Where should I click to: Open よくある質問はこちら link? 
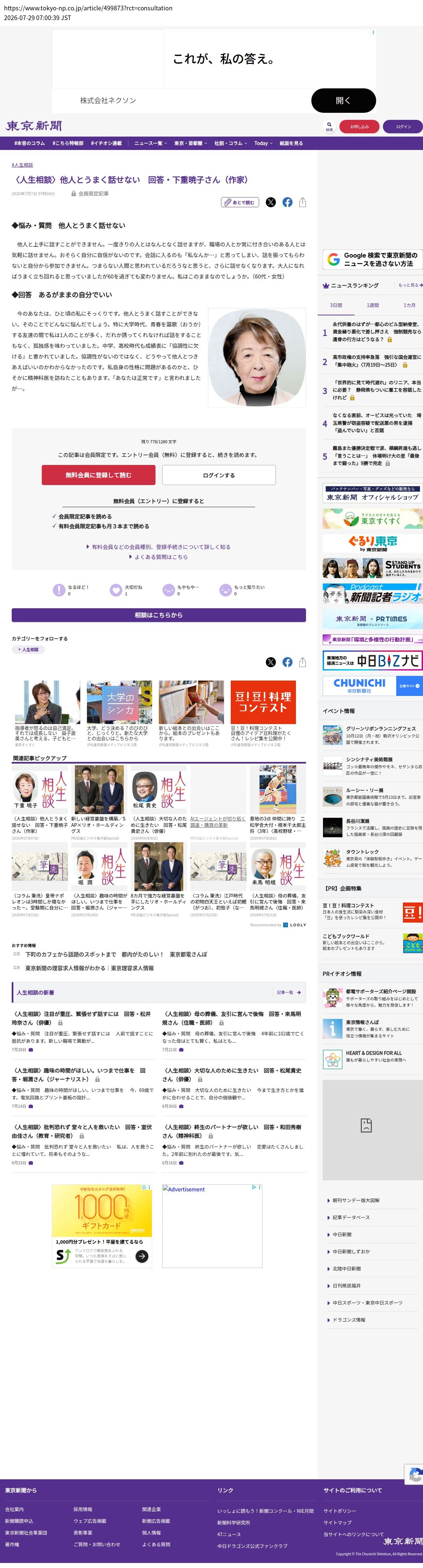pos(158,557)
